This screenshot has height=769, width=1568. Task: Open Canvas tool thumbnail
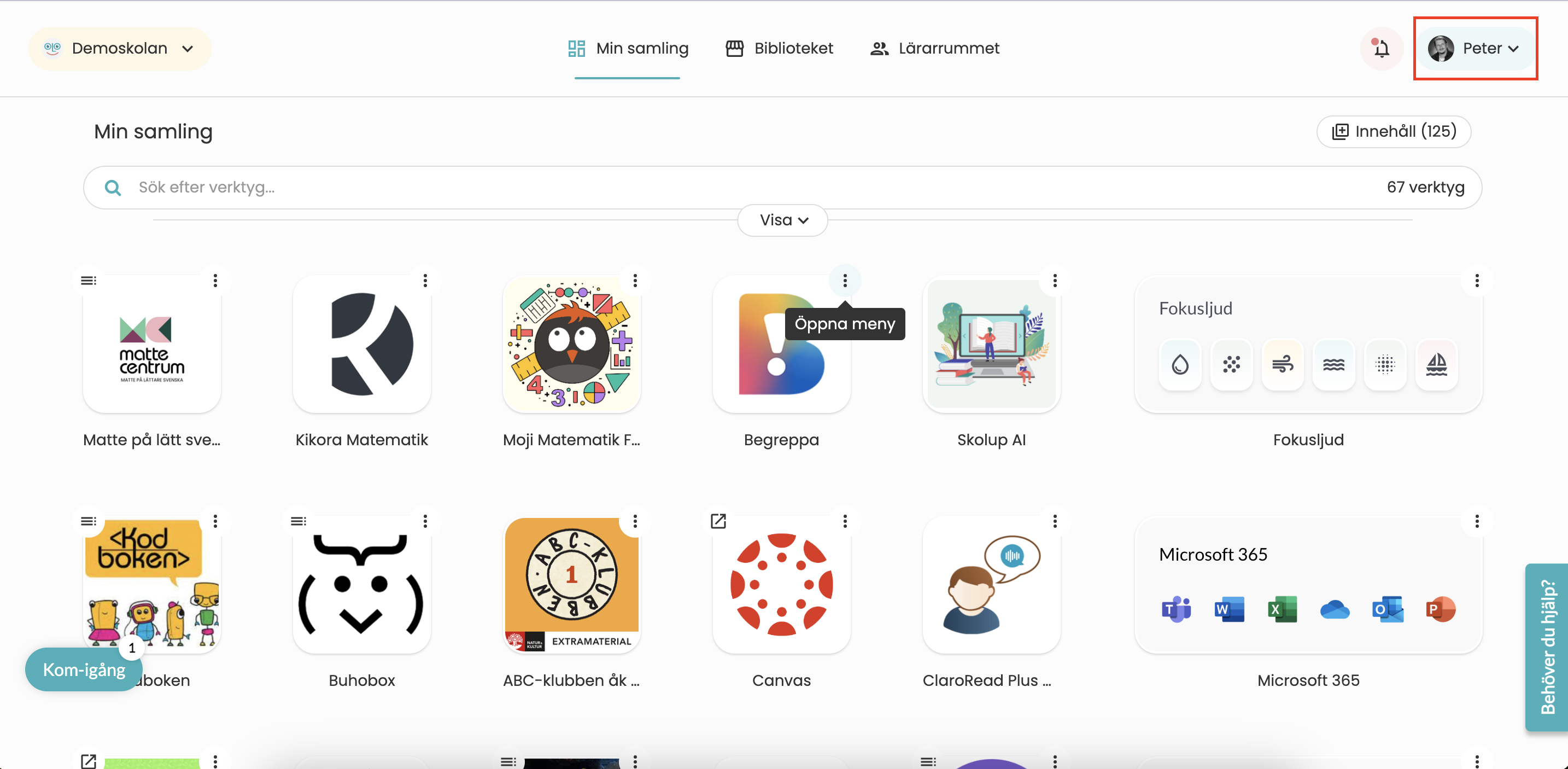coord(782,585)
